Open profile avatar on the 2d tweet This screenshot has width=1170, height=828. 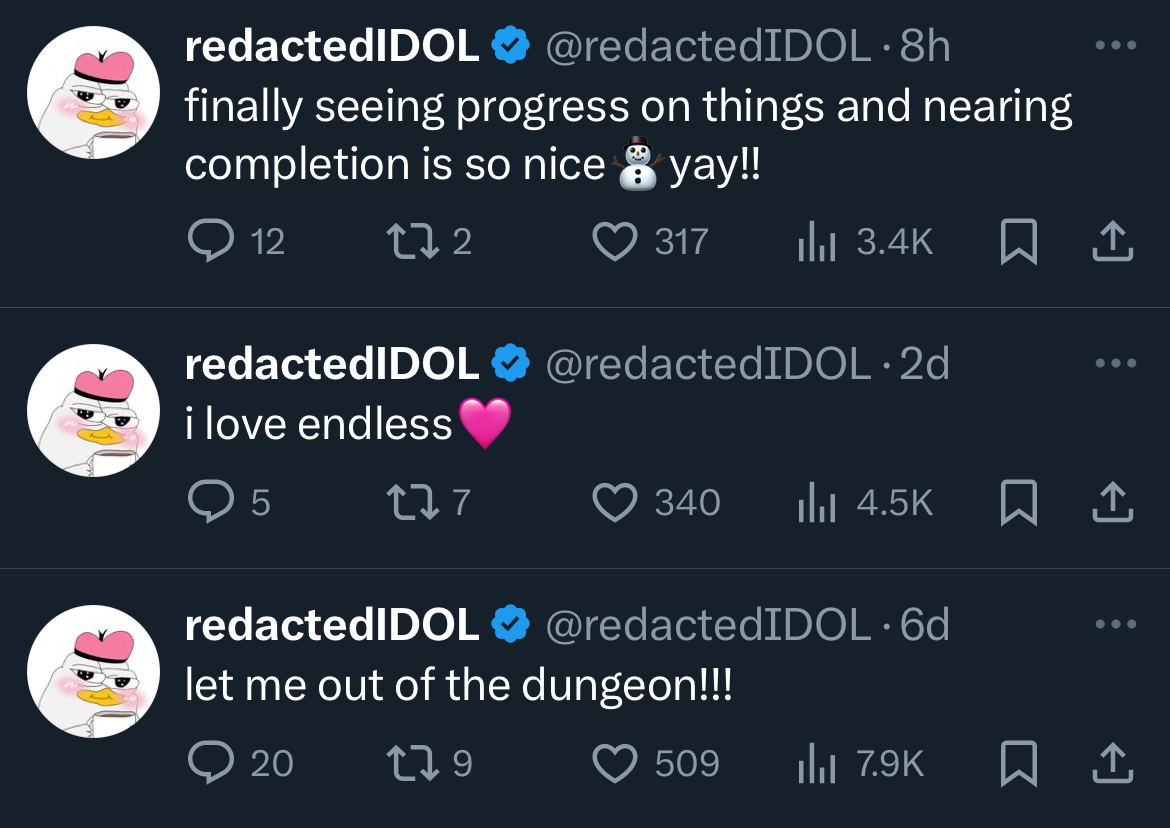tap(93, 410)
